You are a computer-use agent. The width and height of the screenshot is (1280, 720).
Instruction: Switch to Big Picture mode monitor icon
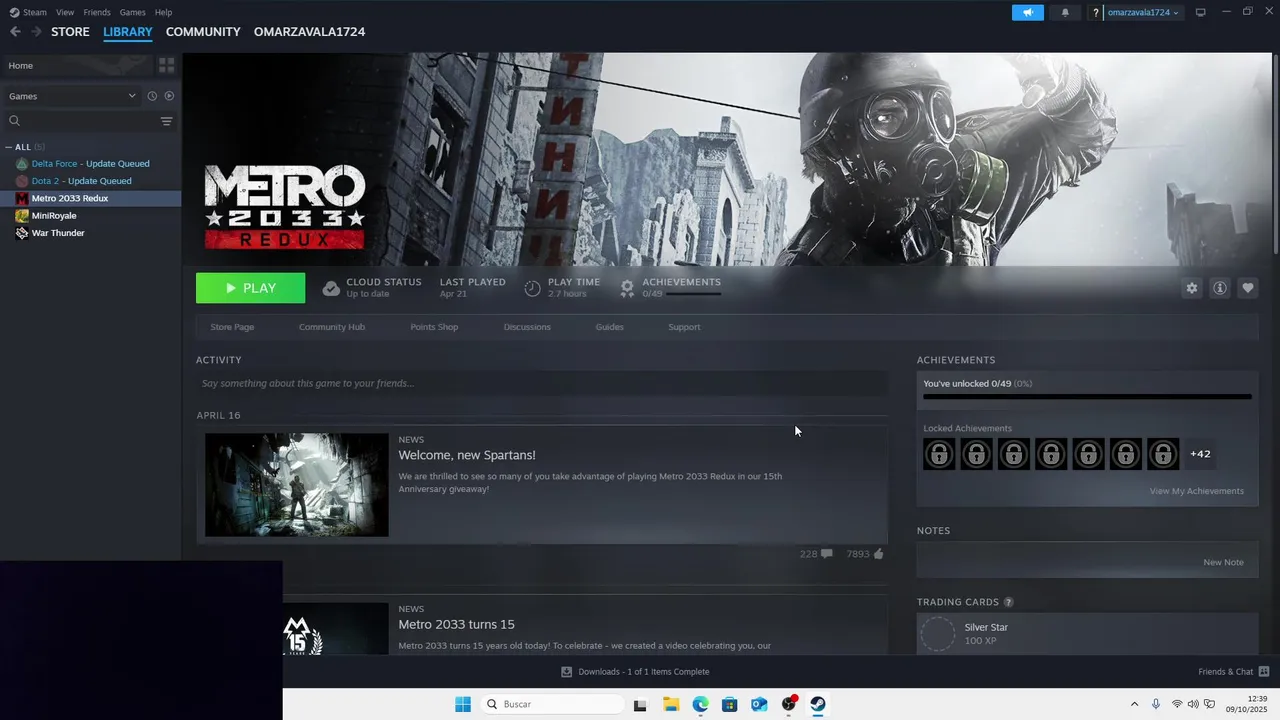tap(1201, 12)
